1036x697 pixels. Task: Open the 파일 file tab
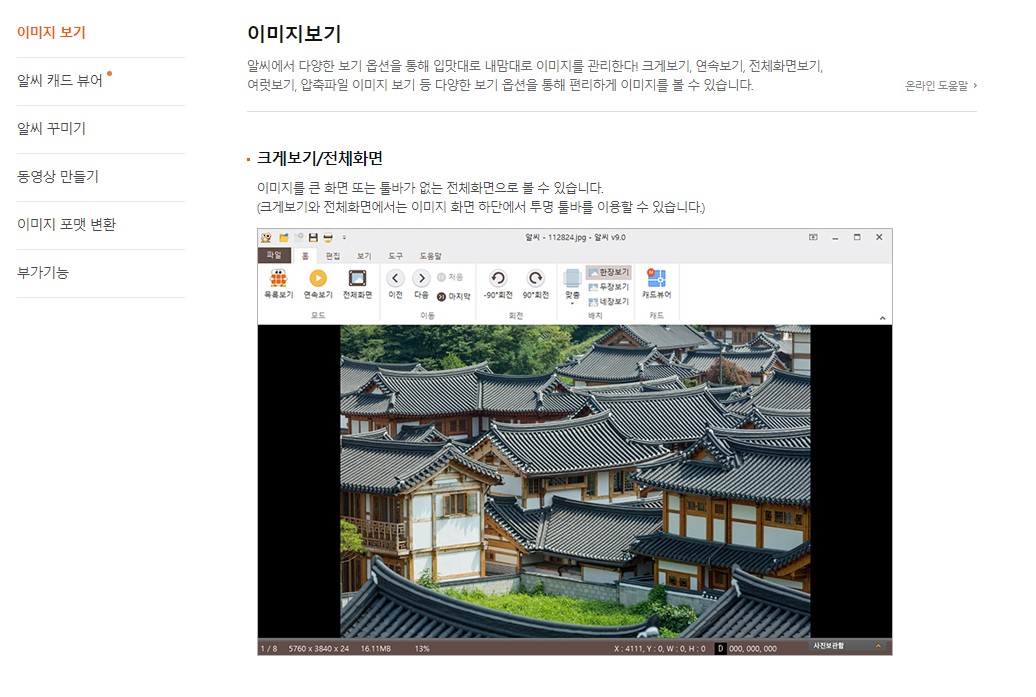[274, 255]
